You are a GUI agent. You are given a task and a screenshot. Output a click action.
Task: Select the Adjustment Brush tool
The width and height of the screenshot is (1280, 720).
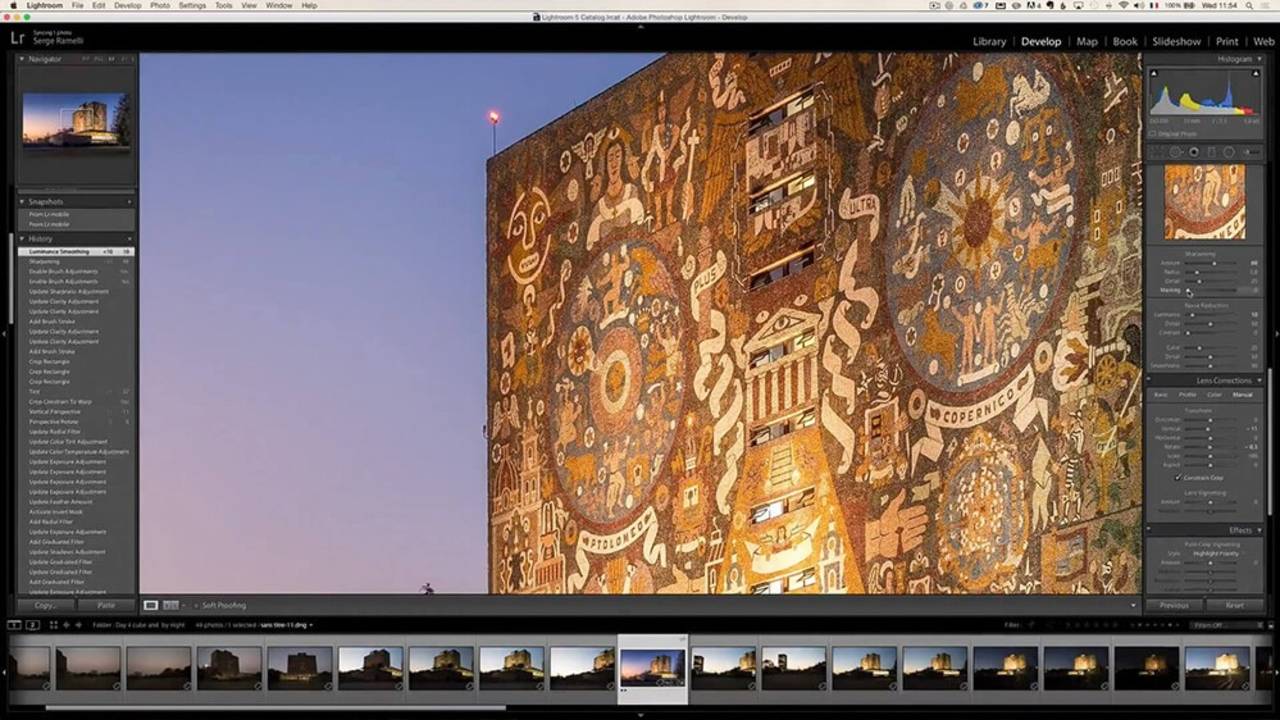pos(1247,152)
